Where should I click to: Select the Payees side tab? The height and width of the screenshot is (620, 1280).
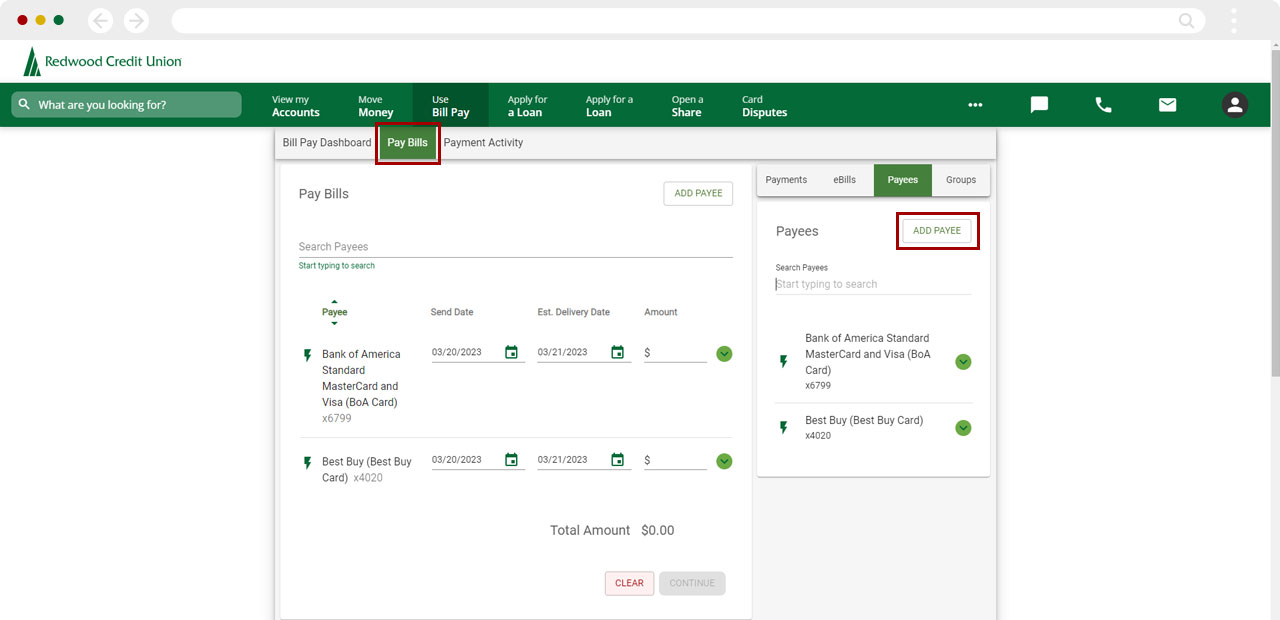tap(903, 180)
